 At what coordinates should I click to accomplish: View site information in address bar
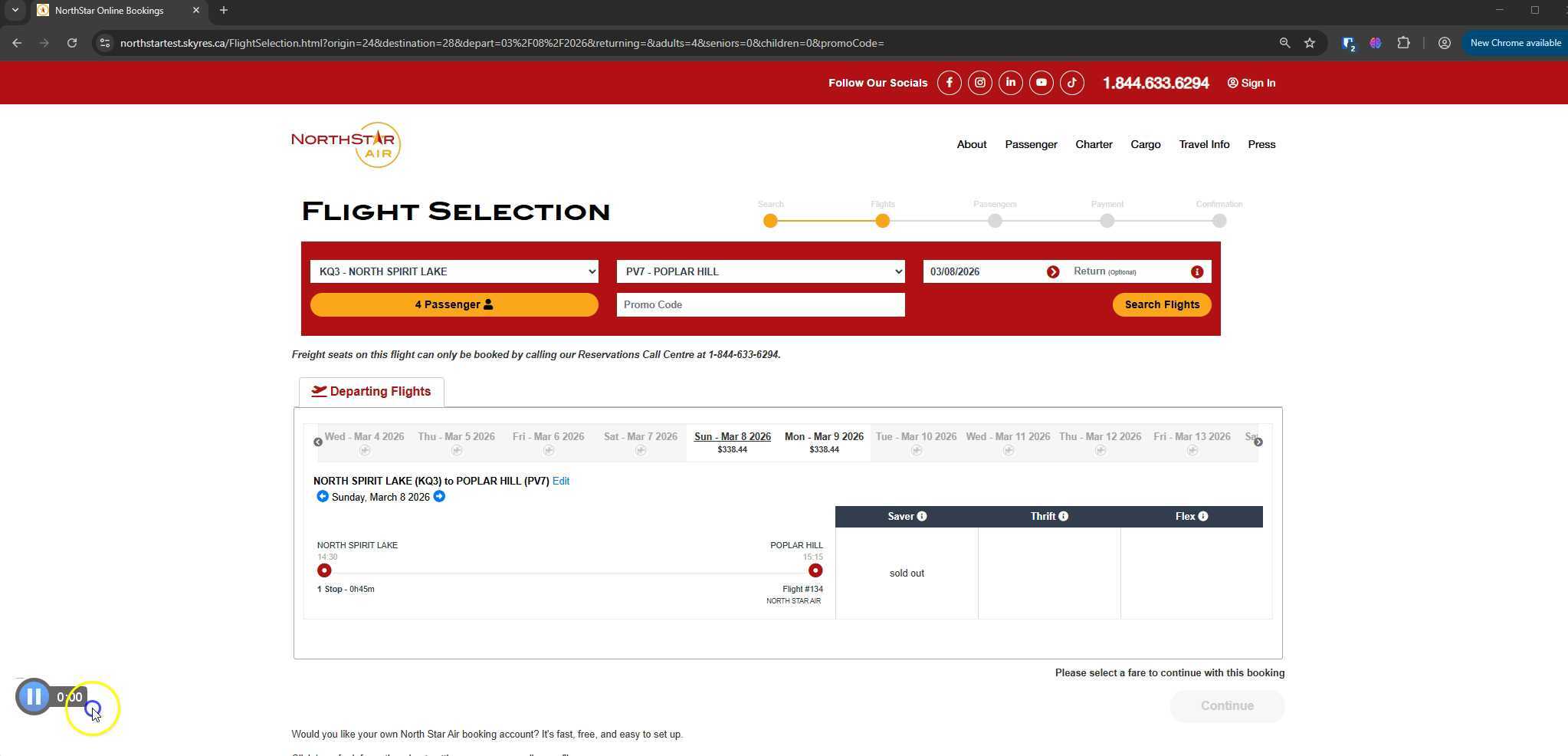click(x=105, y=43)
